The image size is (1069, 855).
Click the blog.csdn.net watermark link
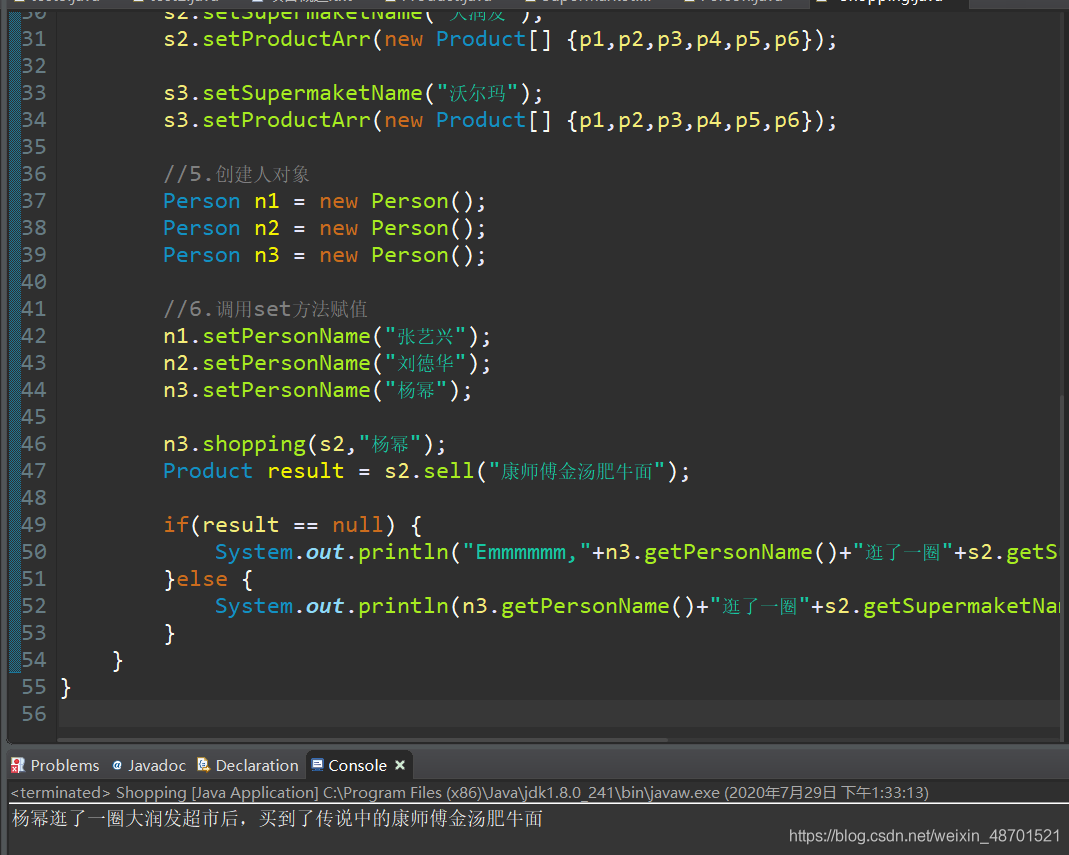pyautogui.click(x=924, y=836)
